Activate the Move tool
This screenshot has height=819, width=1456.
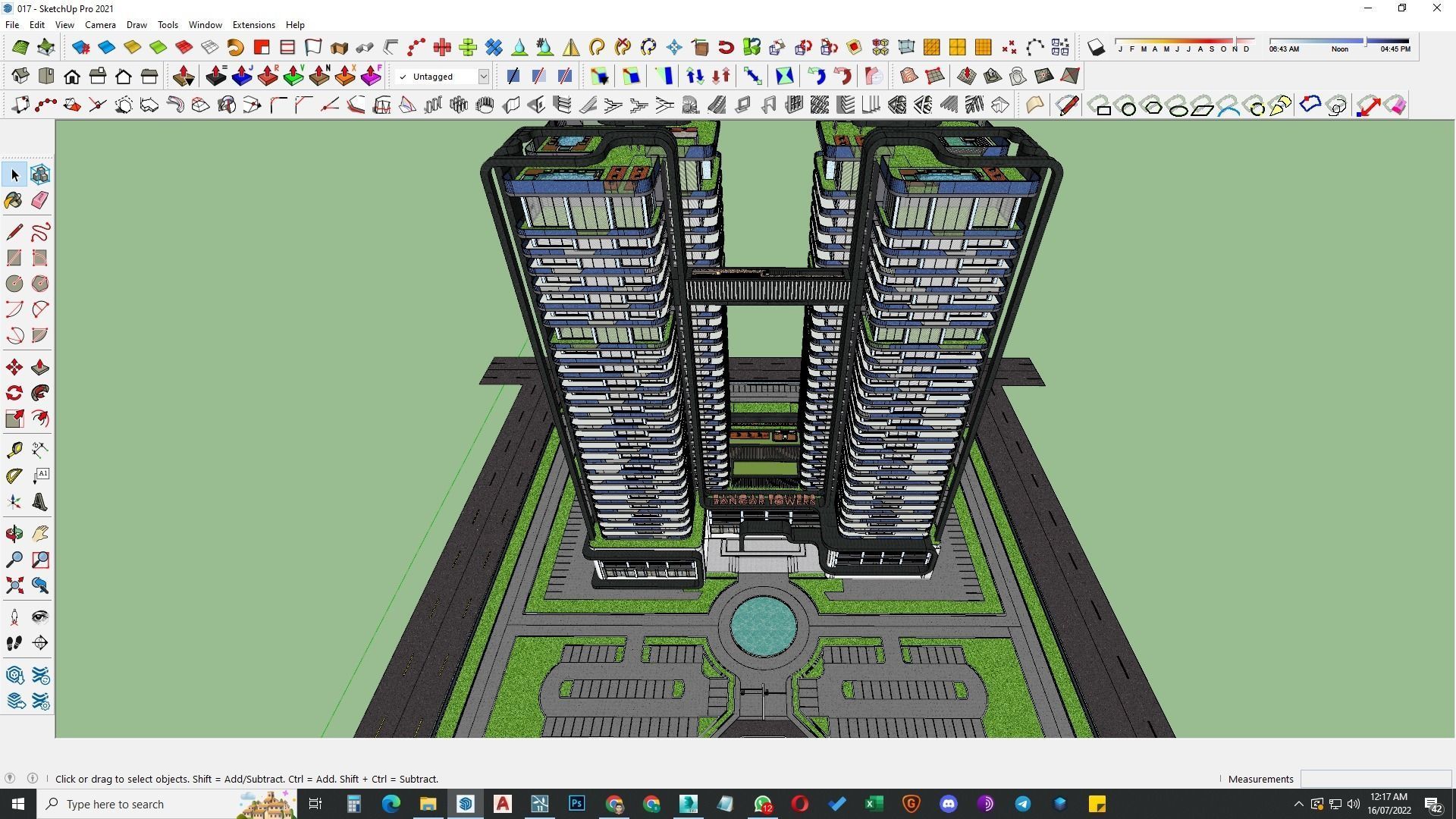[14, 368]
